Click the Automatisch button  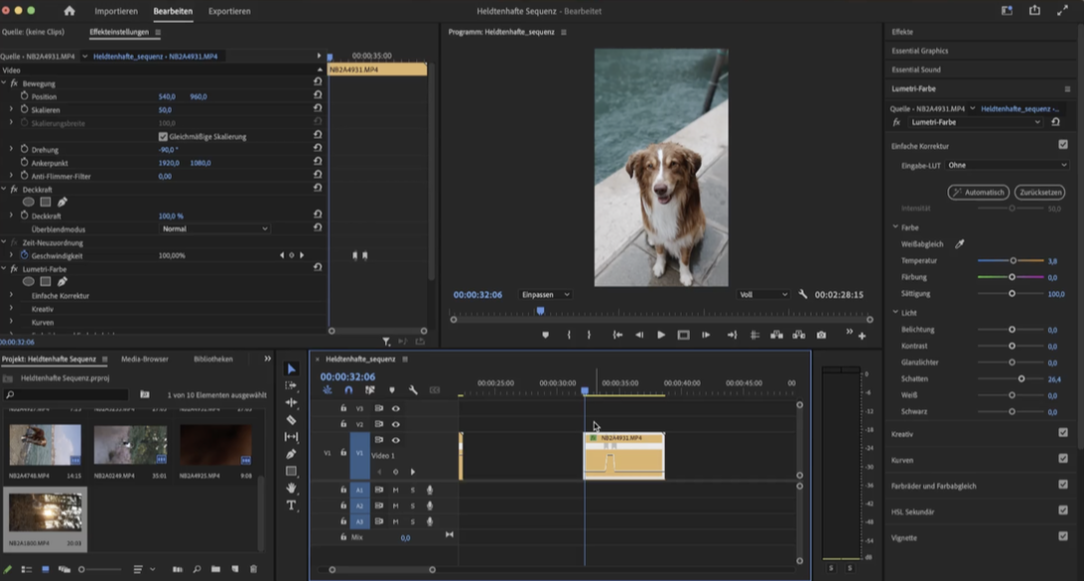coord(978,192)
